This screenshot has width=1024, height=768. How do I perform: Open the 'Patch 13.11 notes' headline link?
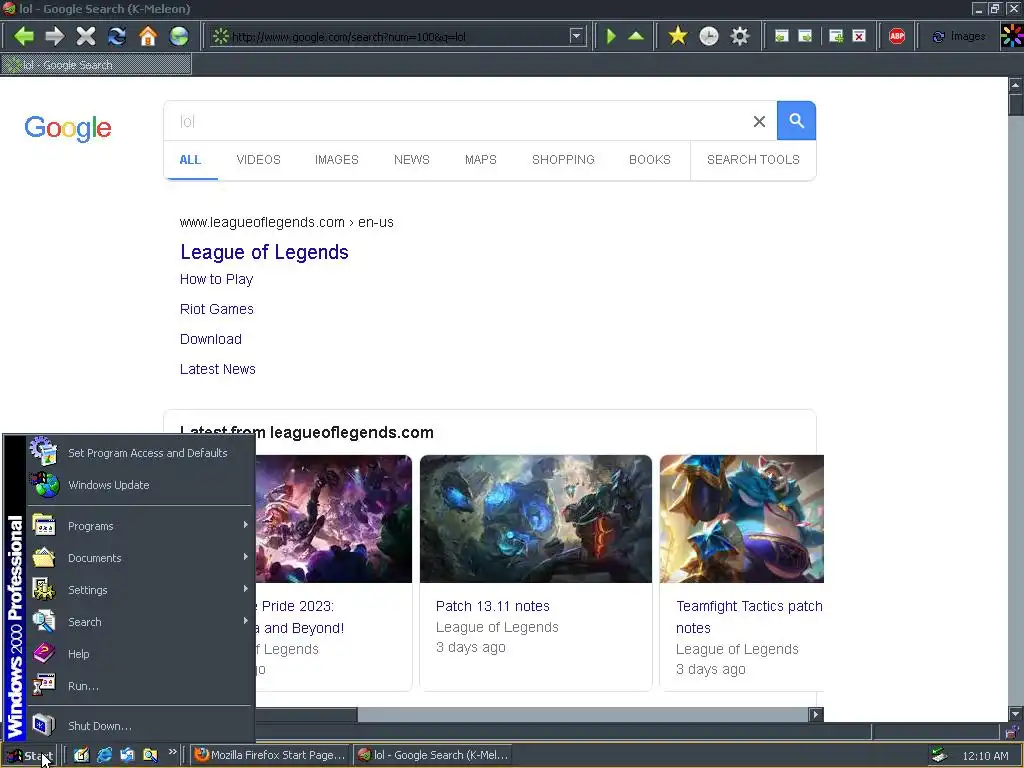point(492,606)
